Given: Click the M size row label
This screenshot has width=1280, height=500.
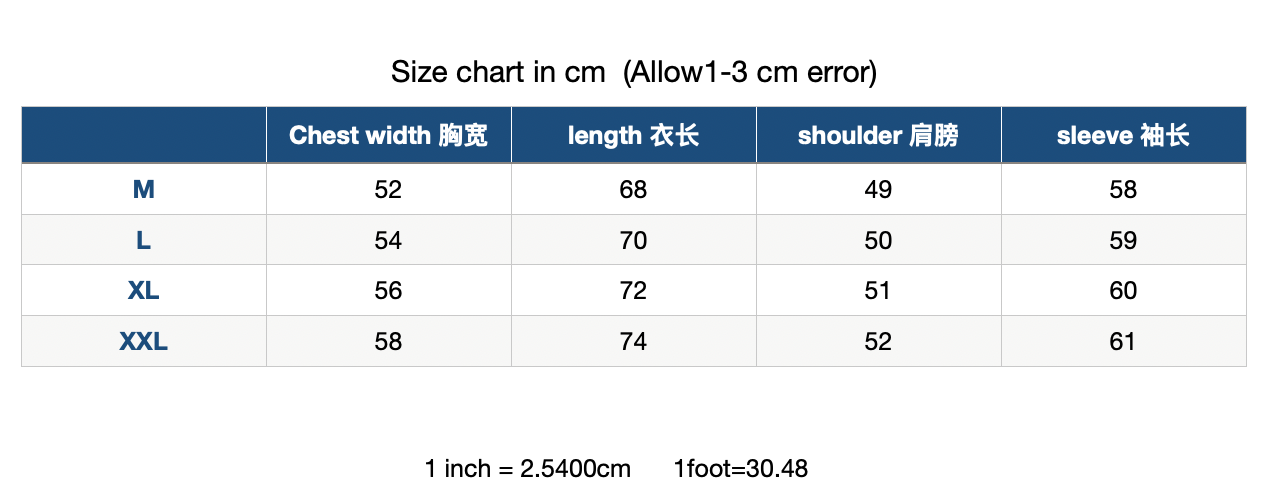Looking at the screenshot, I should (x=144, y=190).
